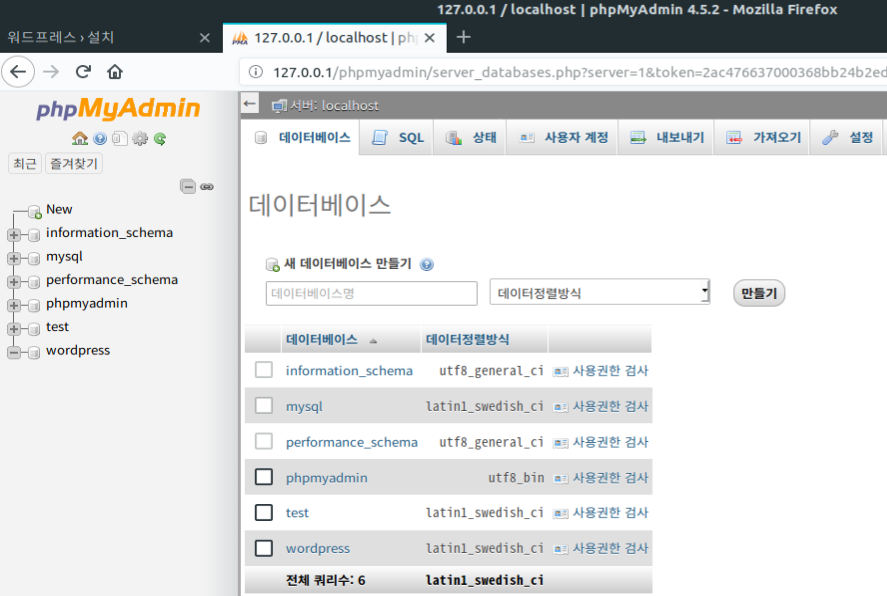Switch to the SQL tab
The image size is (887, 596).
(x=398, y=137)
